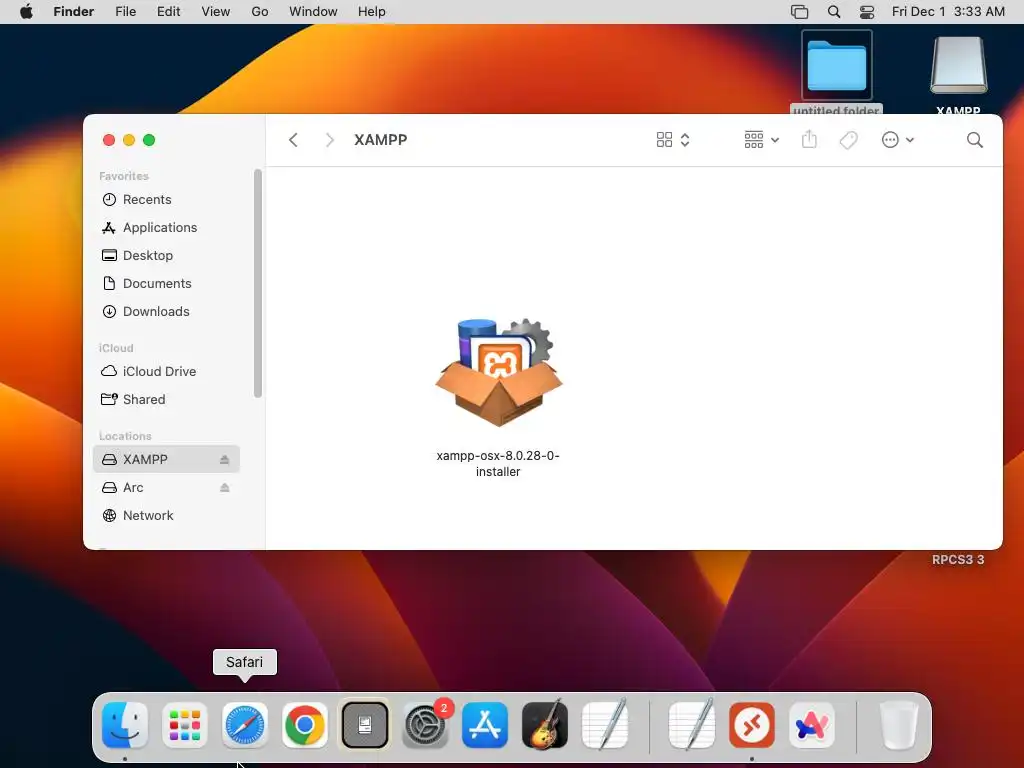Select XAMPP volume in Locations
This screenshot has height=768, width=1024.
click(x=167, y=459)
